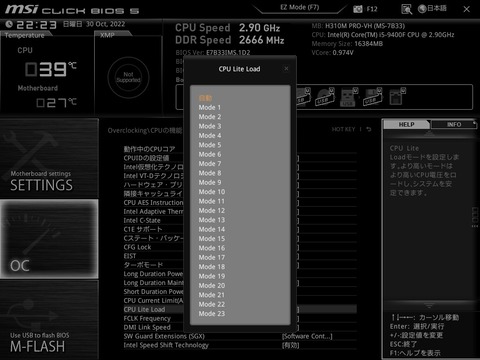The width and height of the screenshot is (480, 360).
Task: Open the search magnifier icon in the top bar
Action: [406, 9]
